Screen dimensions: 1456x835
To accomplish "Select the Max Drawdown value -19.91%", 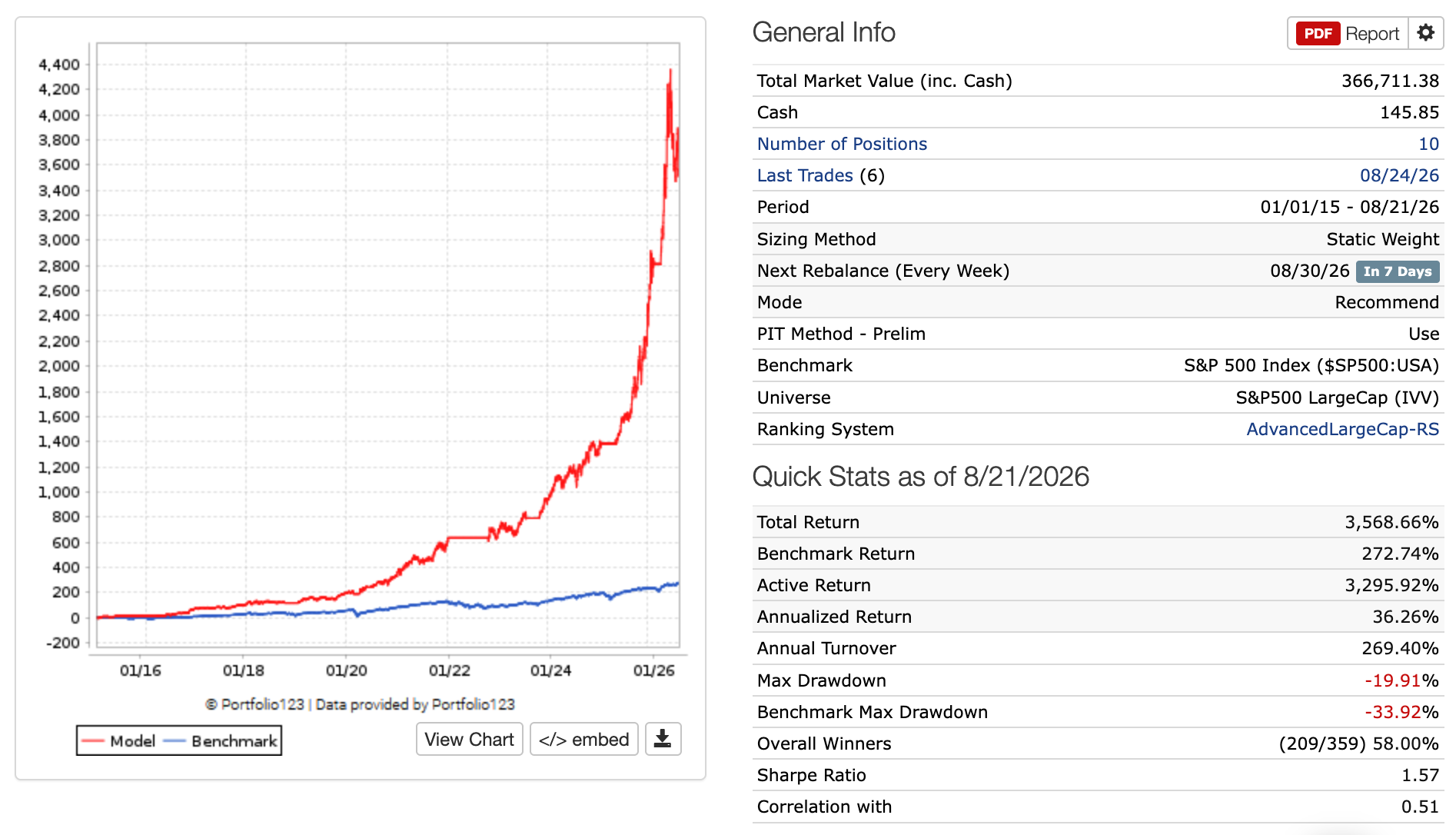I will click(1401, 680).
